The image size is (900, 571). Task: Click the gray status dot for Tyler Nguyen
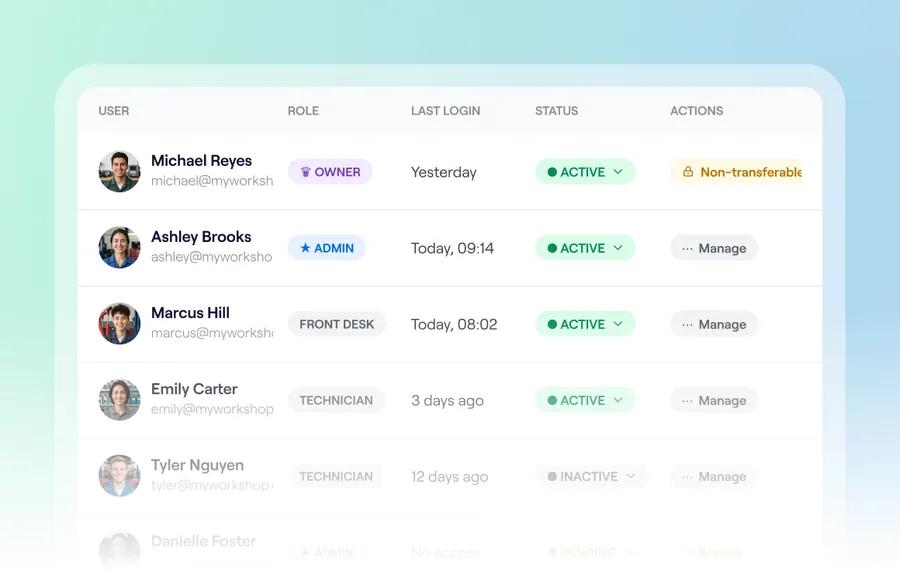click(552, 476)
